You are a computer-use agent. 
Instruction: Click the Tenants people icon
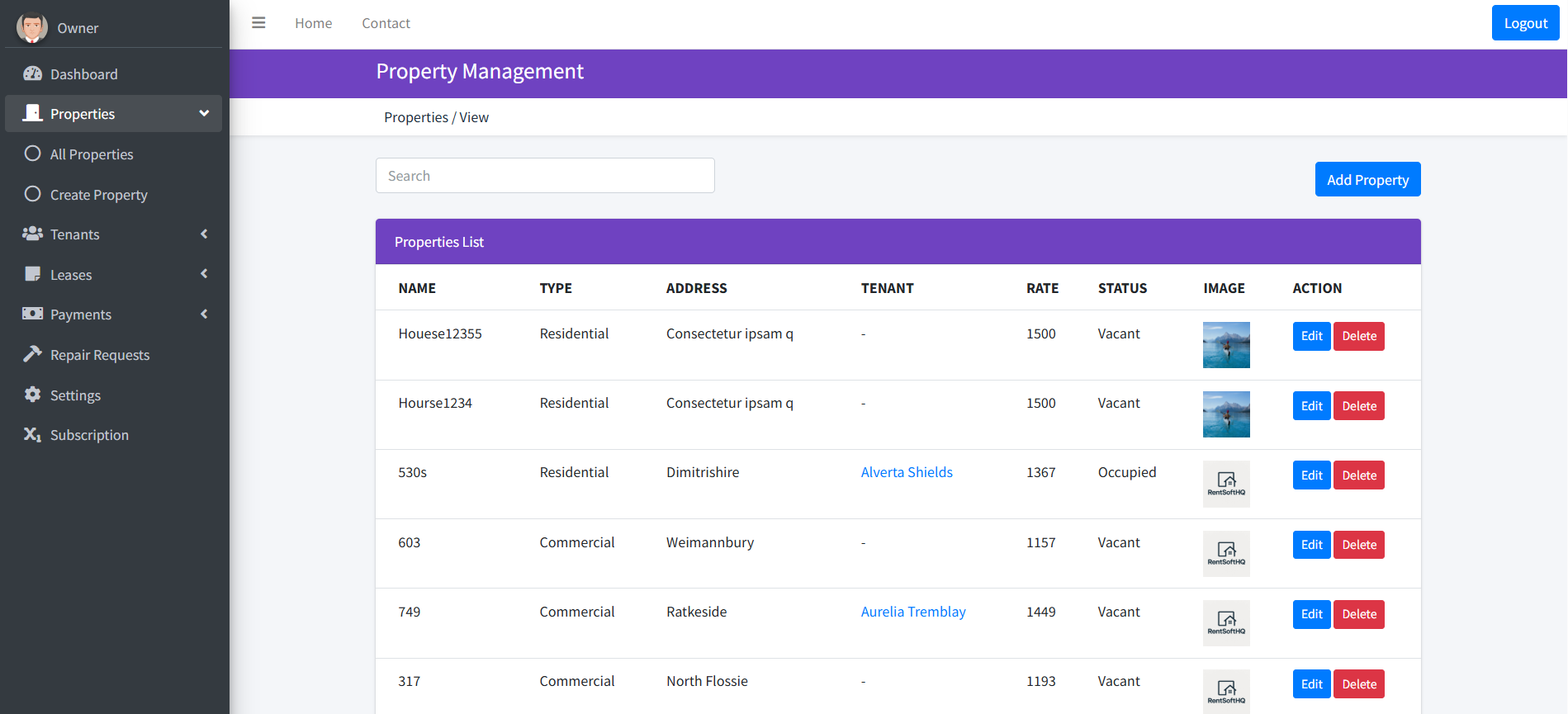(32, 234)
